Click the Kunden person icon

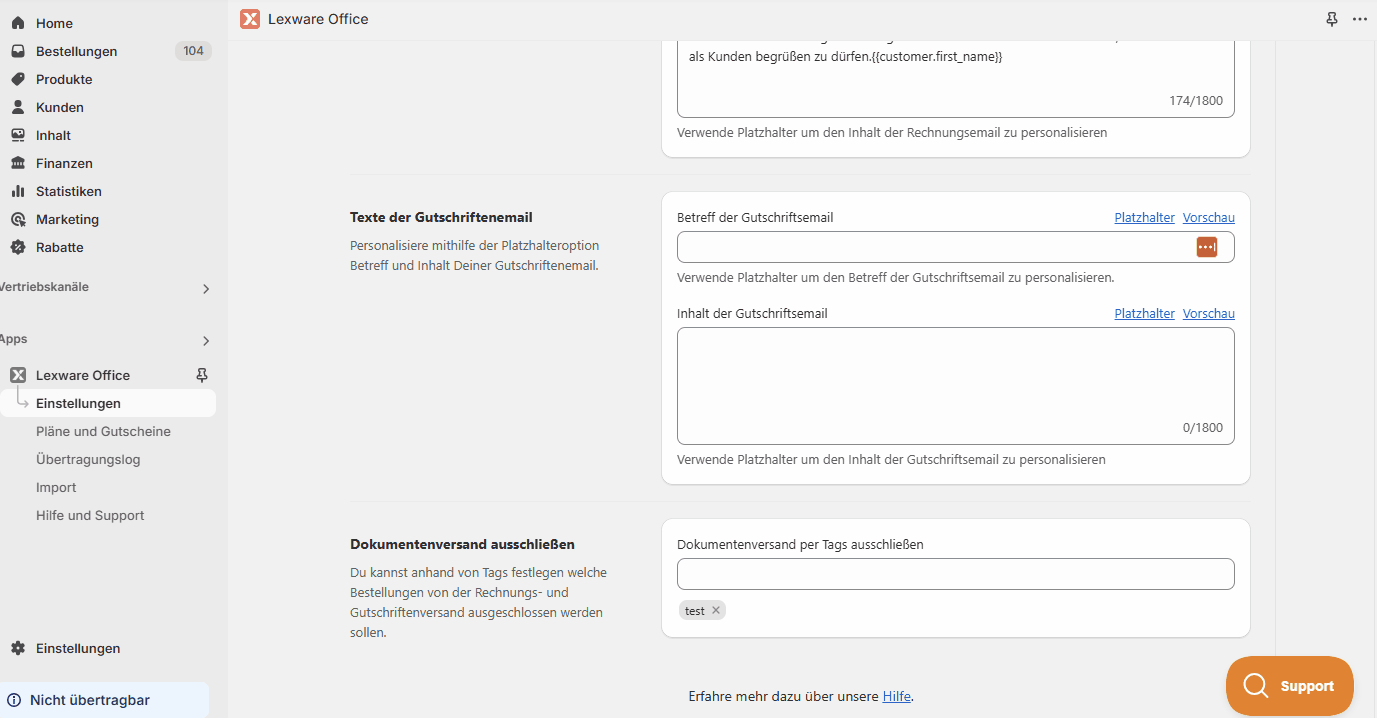point(18,107)
